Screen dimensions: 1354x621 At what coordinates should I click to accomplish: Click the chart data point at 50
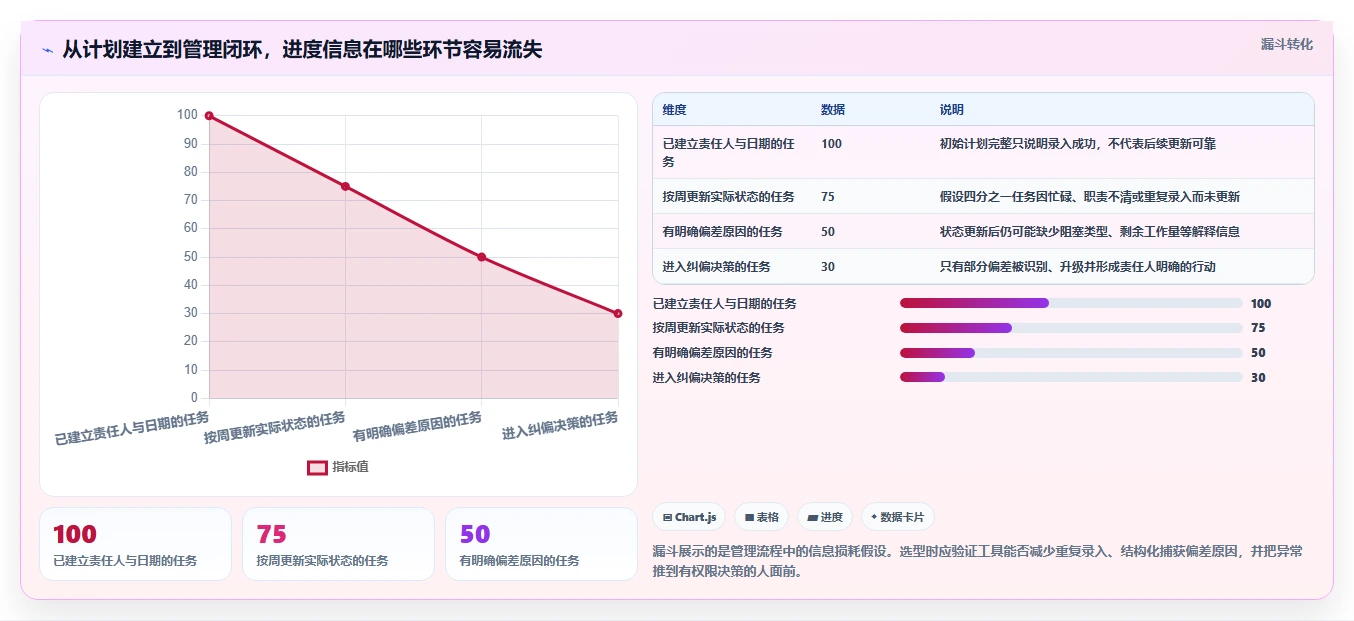[482, 257]
